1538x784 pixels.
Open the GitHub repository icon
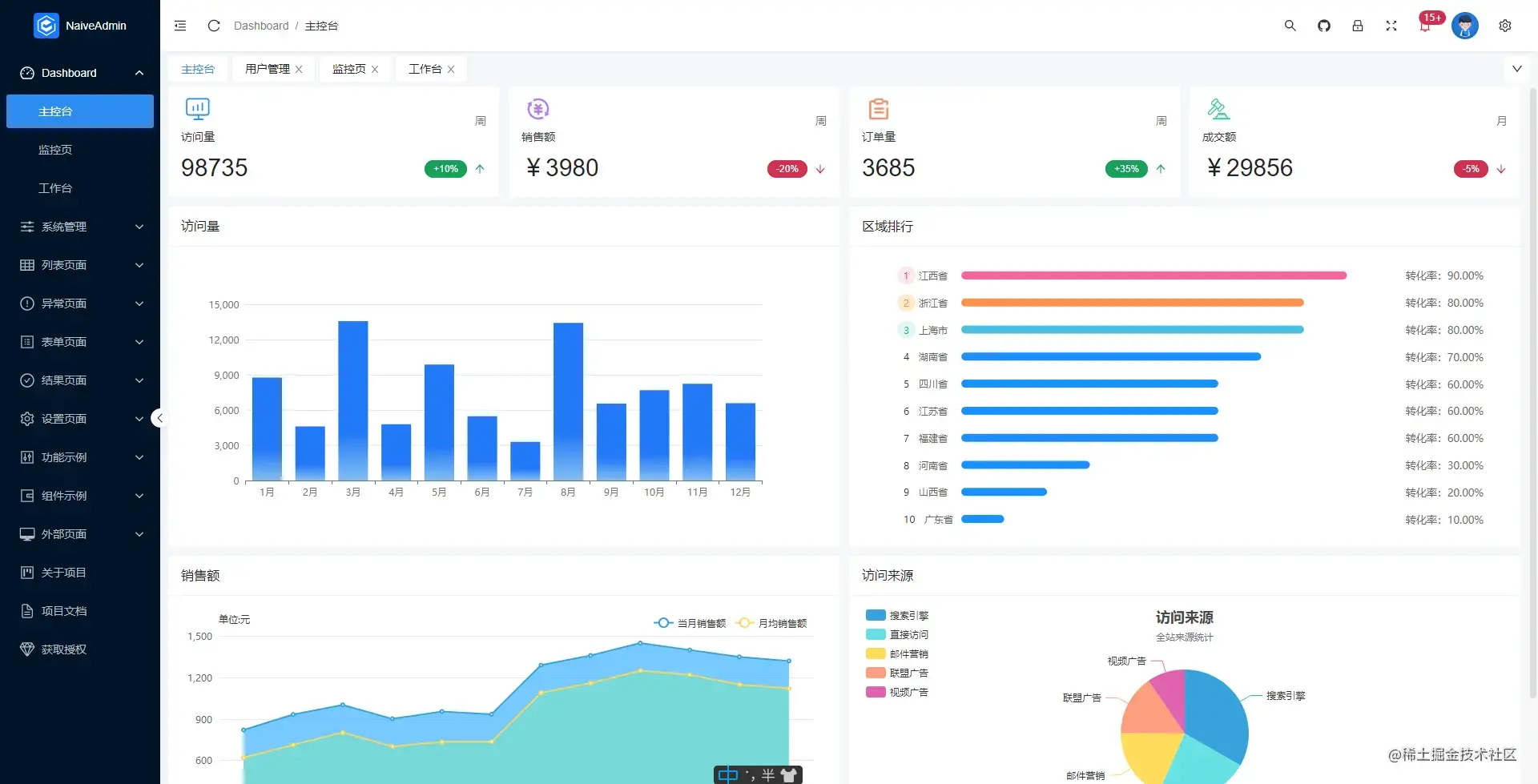coord(1324,26)
